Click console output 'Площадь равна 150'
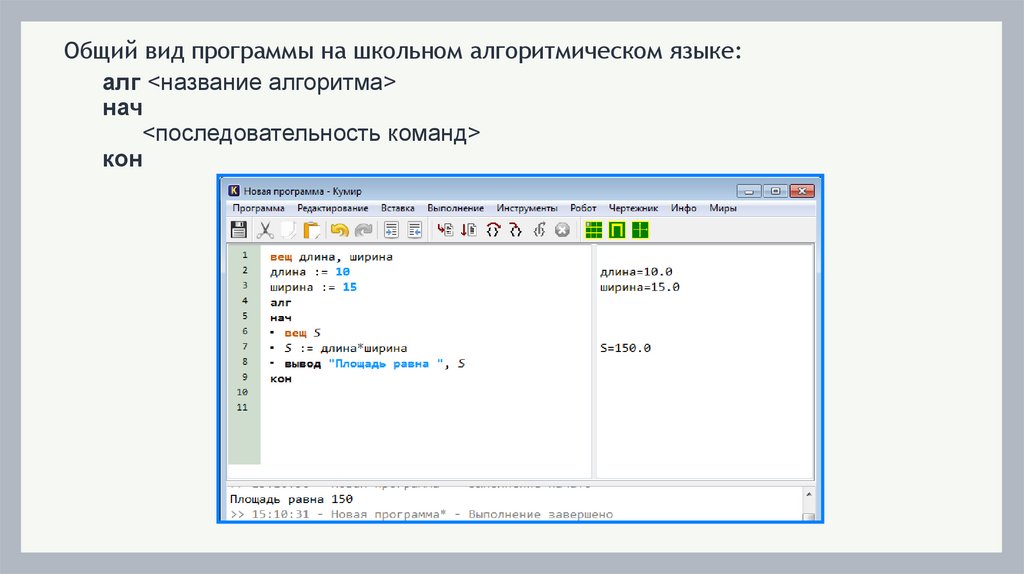The image size is (1024, 574). tap(291, 499)
